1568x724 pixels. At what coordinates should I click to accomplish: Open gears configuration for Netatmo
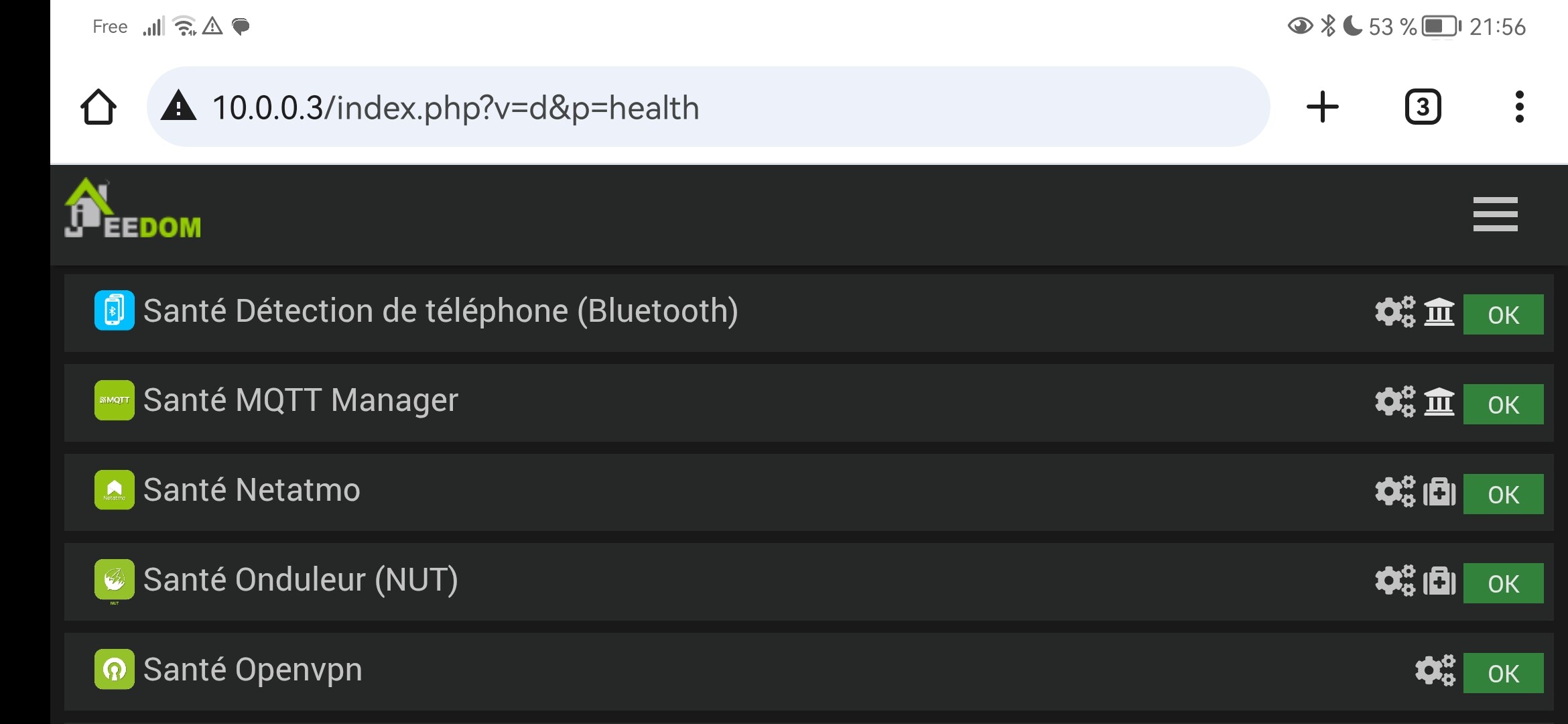pos(1395,491)
